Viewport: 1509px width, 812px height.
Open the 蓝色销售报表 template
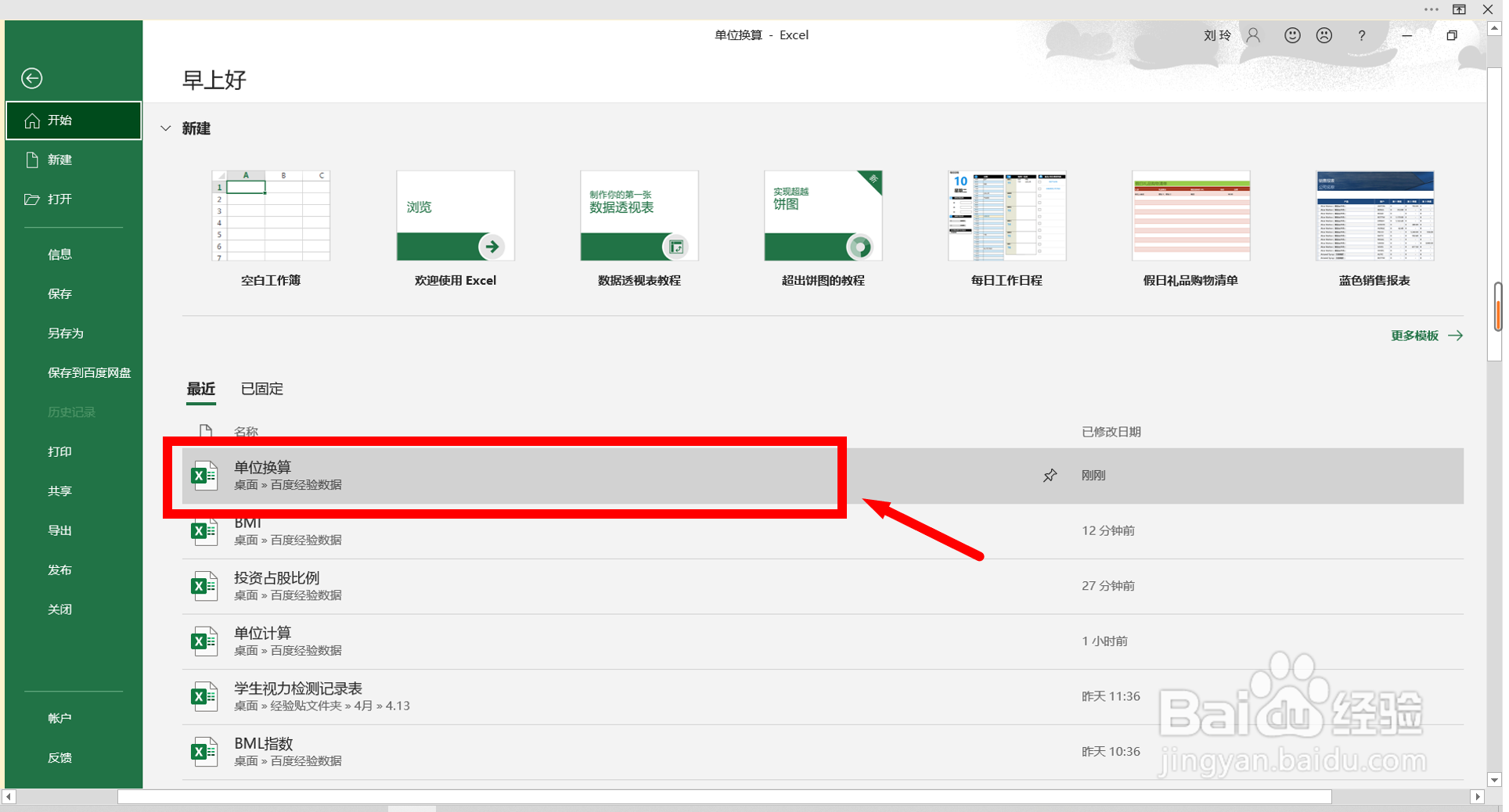click(1375, 216)
